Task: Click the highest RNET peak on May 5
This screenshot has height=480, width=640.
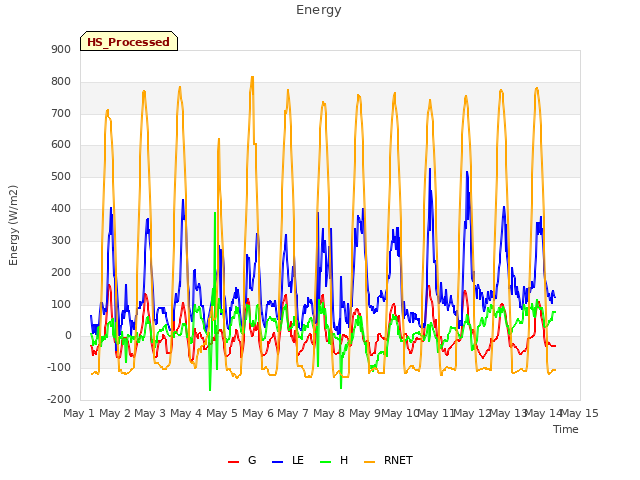Action: [x=252, y=77]
